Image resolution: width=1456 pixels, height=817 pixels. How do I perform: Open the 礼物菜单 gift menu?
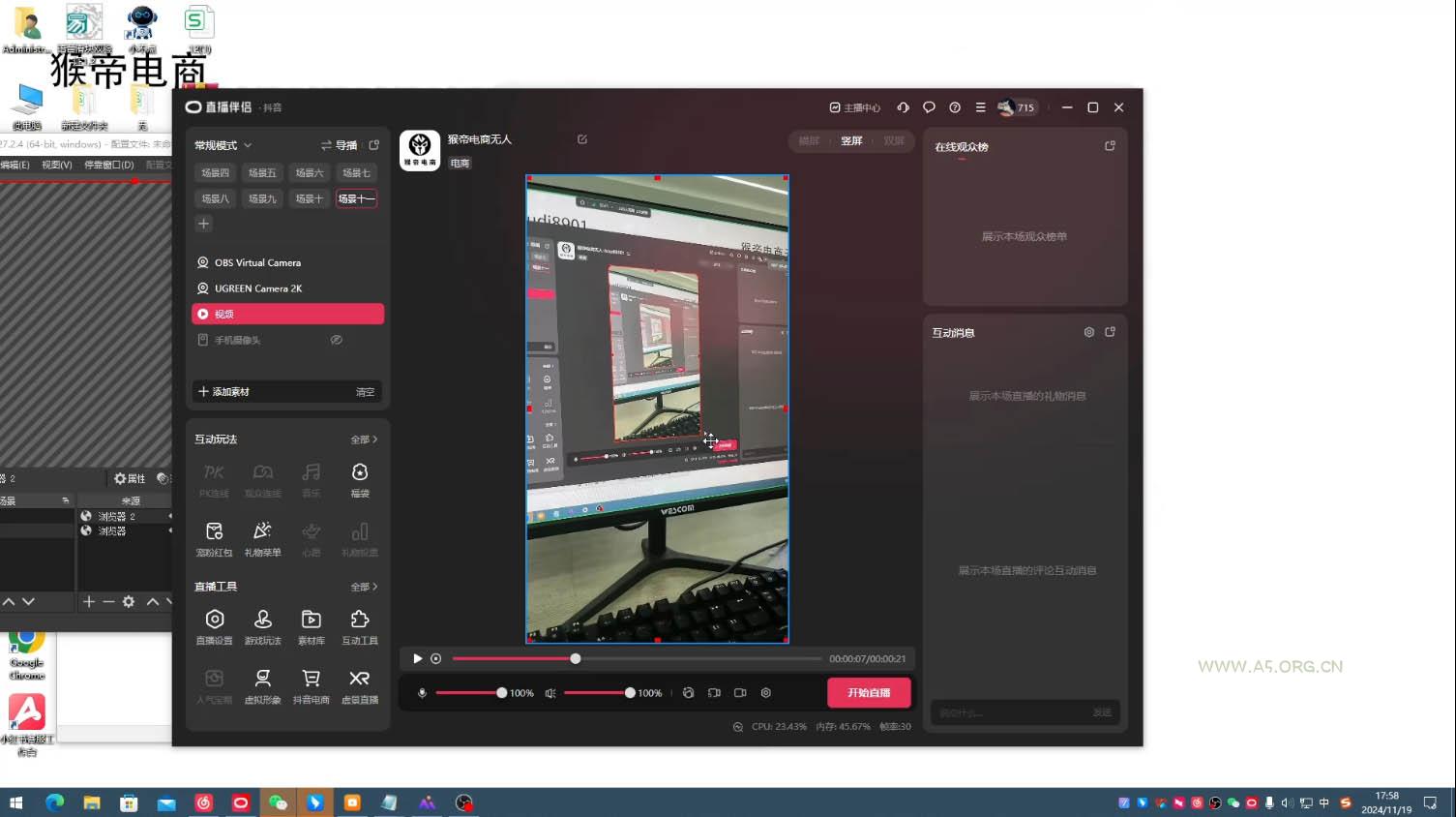262,538
